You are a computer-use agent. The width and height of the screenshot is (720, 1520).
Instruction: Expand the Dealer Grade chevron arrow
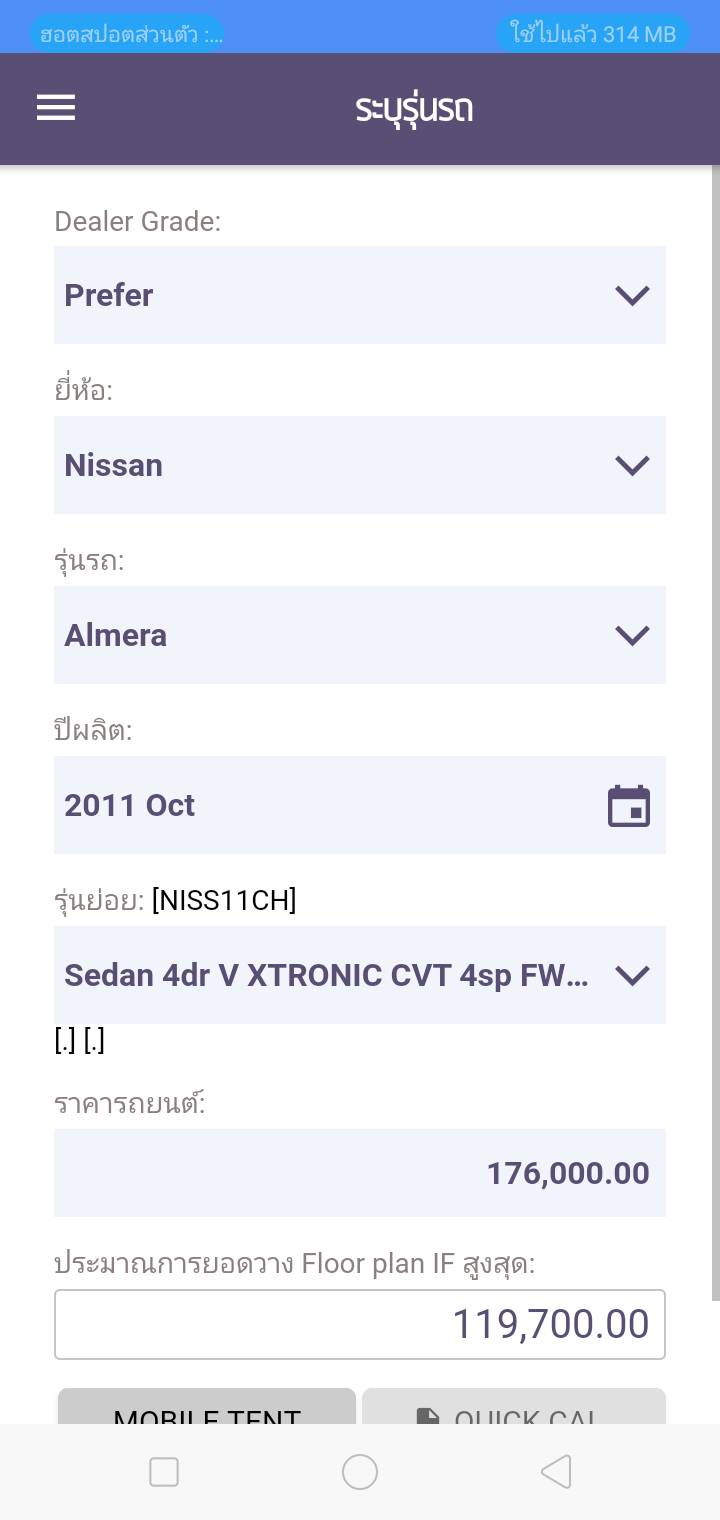tap(632, 295)
